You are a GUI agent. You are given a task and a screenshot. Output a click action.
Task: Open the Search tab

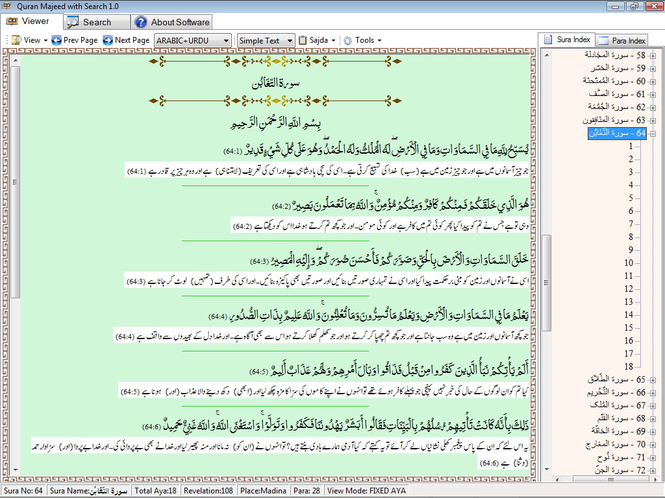coord(97,22)
